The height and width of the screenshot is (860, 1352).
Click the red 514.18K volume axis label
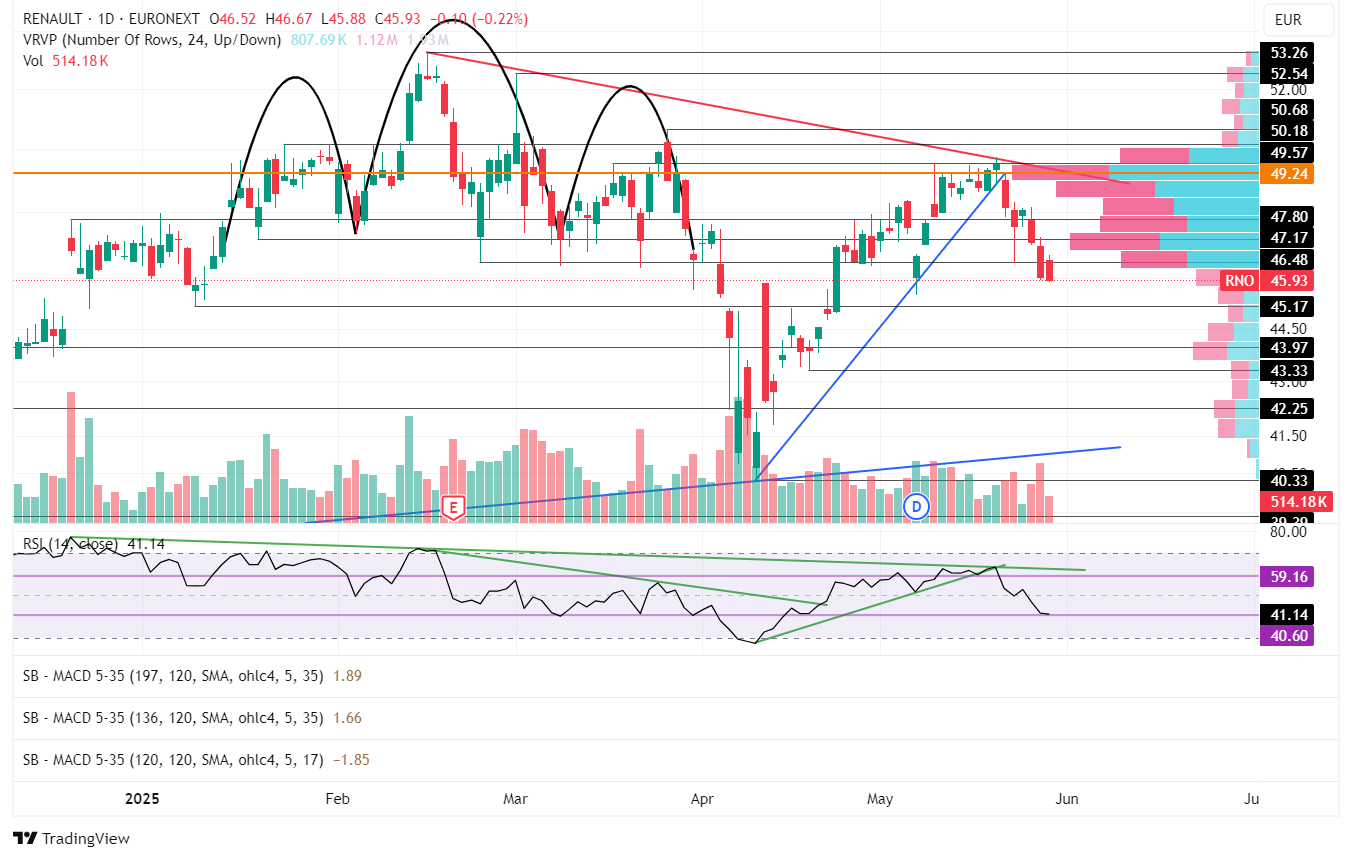click(1297, 502)
